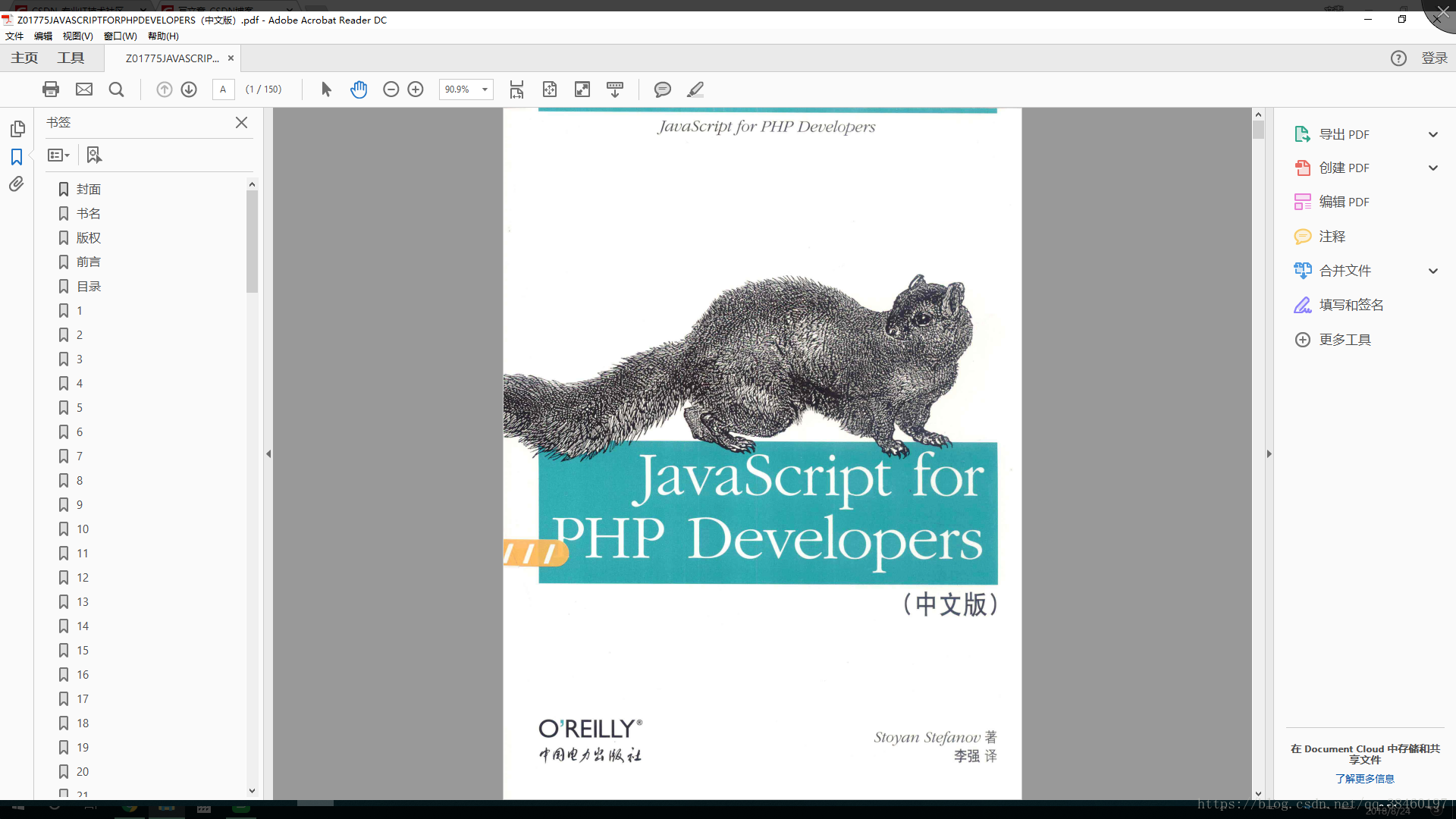This screenshot has width=1456, height=819.
Task: Select the highlighter pen tool
Action: point(695,89)
